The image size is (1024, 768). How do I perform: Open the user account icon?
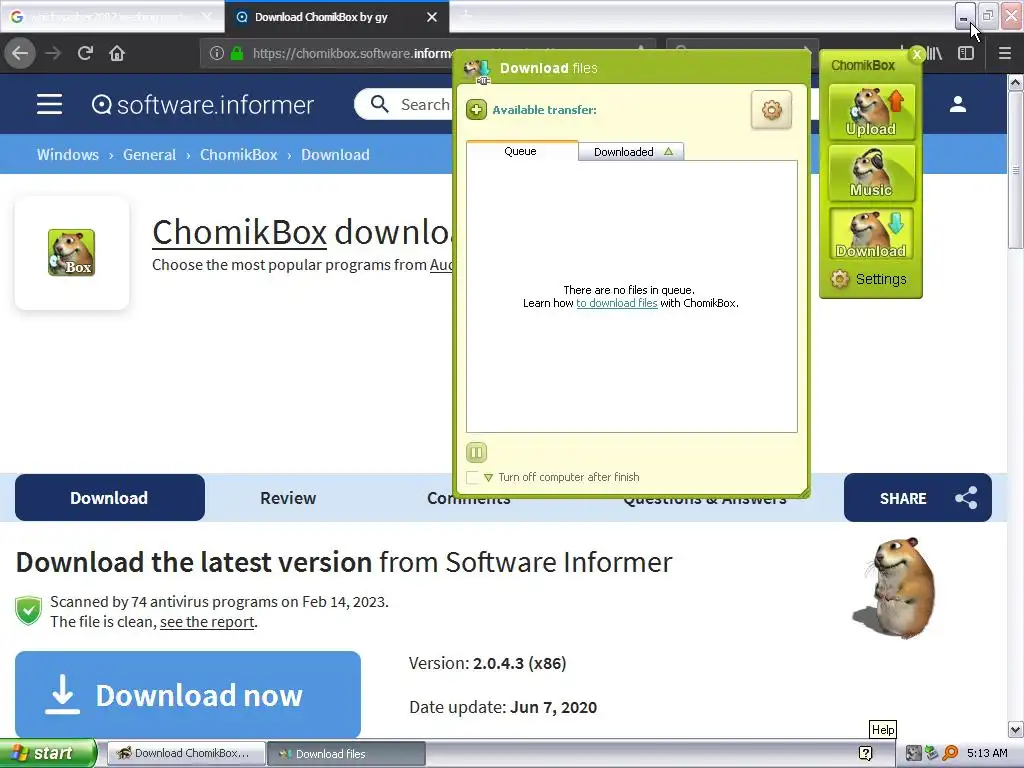pos(957,104)
